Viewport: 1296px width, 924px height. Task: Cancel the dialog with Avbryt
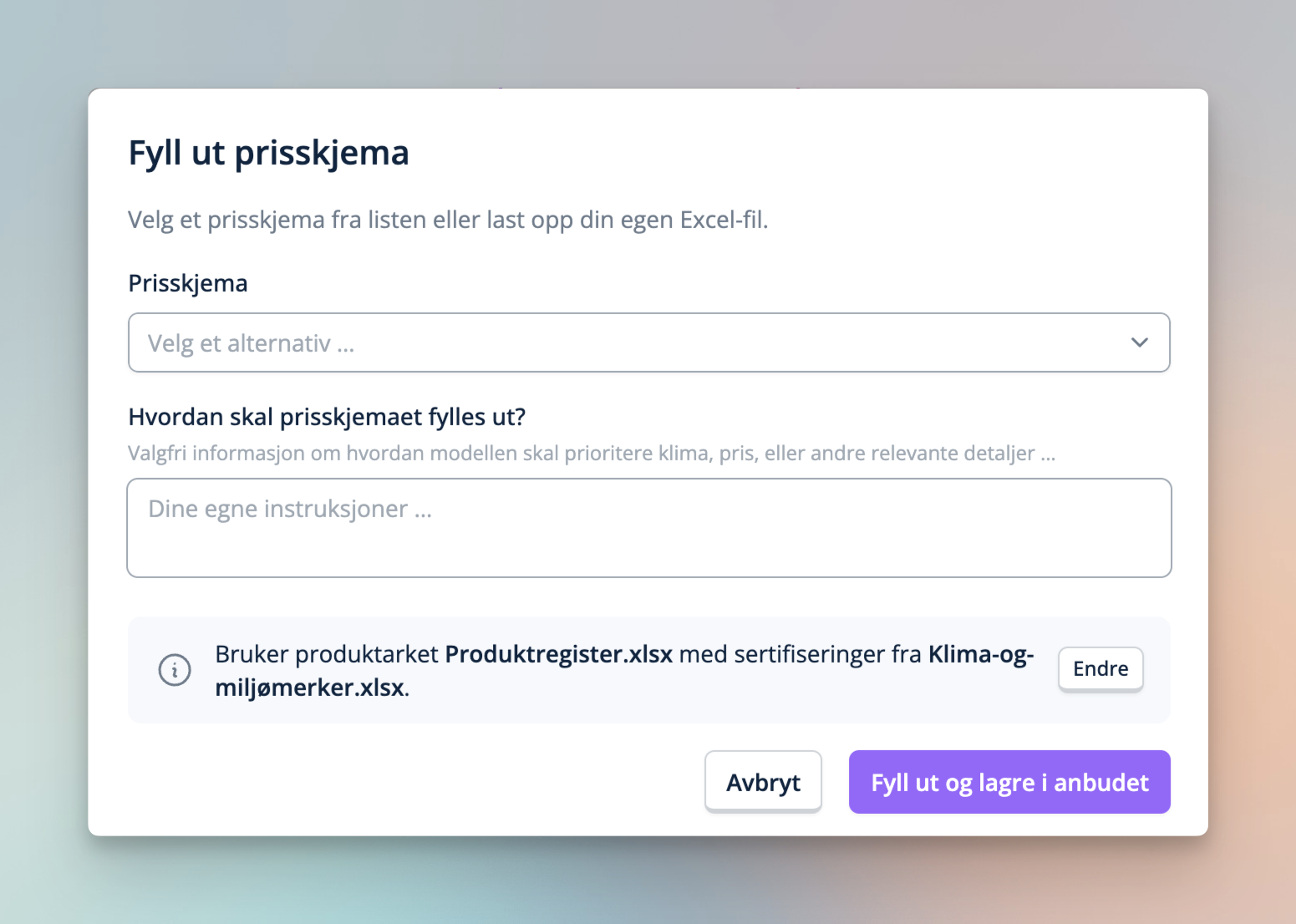coord(763,782)
